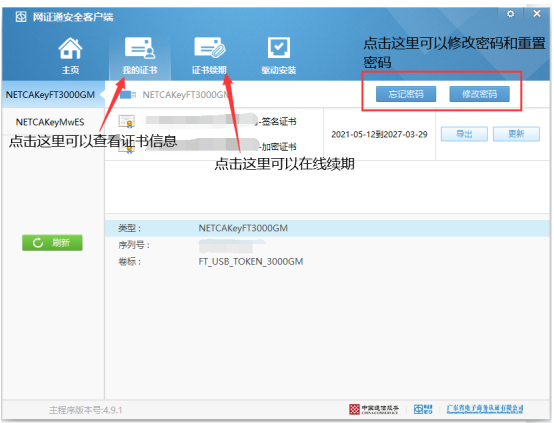Viewport: 554px width, 423px height.
Task: Click the 修改密码 button
Action: 479,94
